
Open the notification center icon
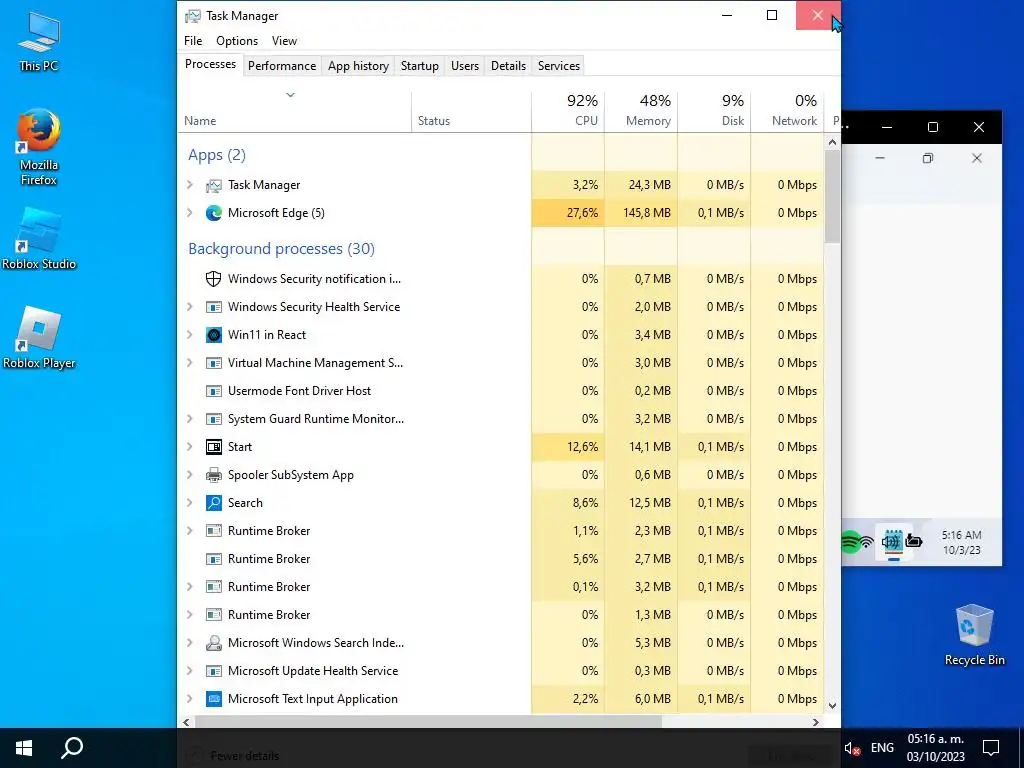[x=991, y=748]
